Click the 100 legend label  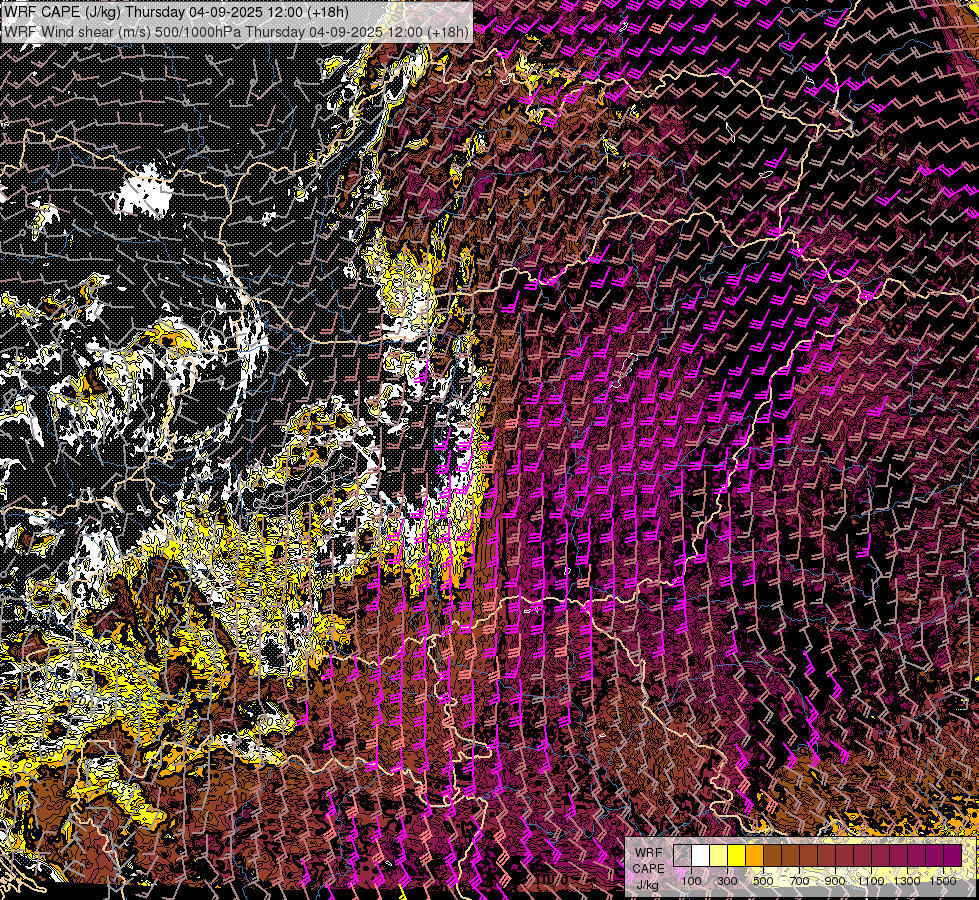(x=691, y=881)
